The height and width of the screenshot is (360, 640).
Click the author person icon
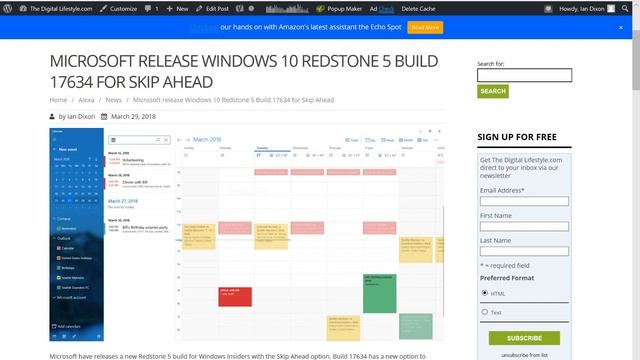(52, 117)
